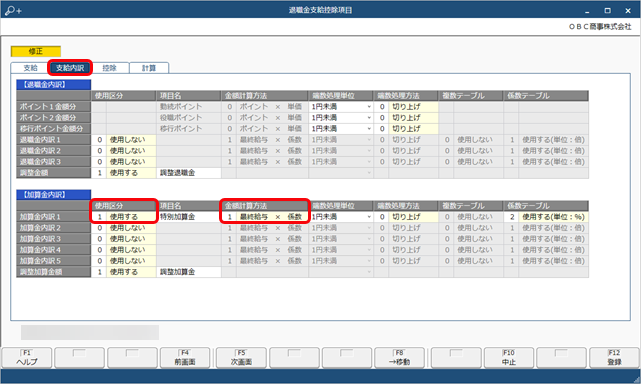Click 係数テーブル cell for 退職金内訳2
This screenshot has width=641, height=384.
pyautogui.click(x=546, y=151)
